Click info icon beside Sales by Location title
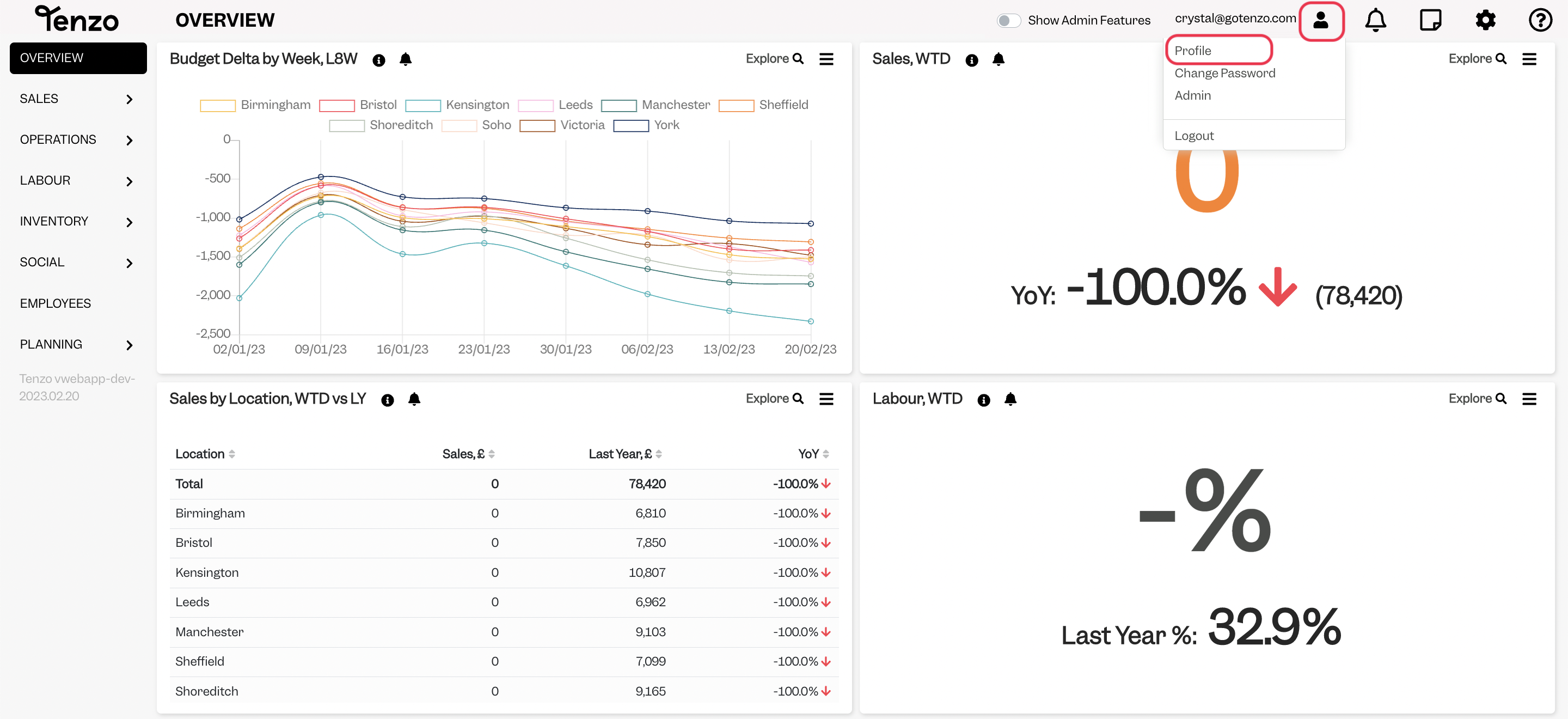 (387, 399)
